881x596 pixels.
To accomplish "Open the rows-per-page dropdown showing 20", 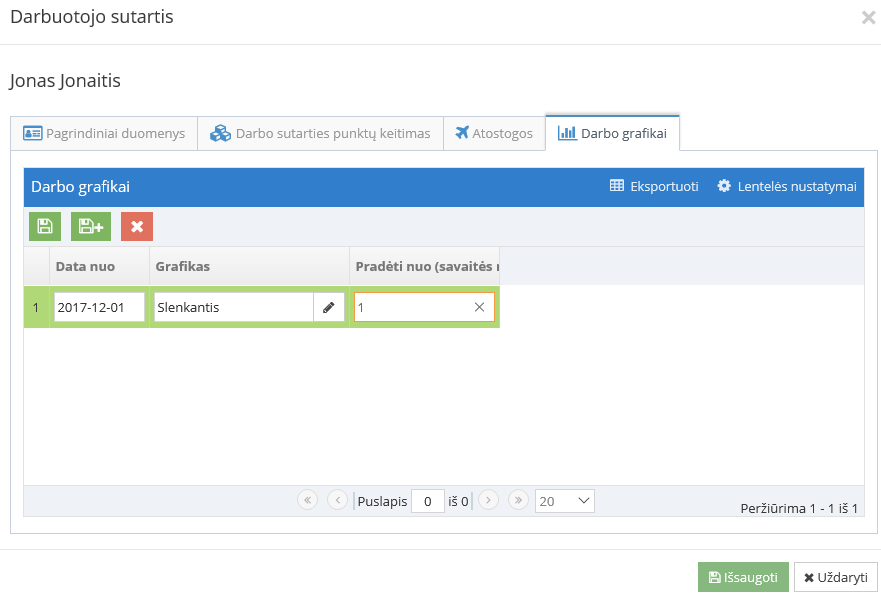I will coord(565,500).
